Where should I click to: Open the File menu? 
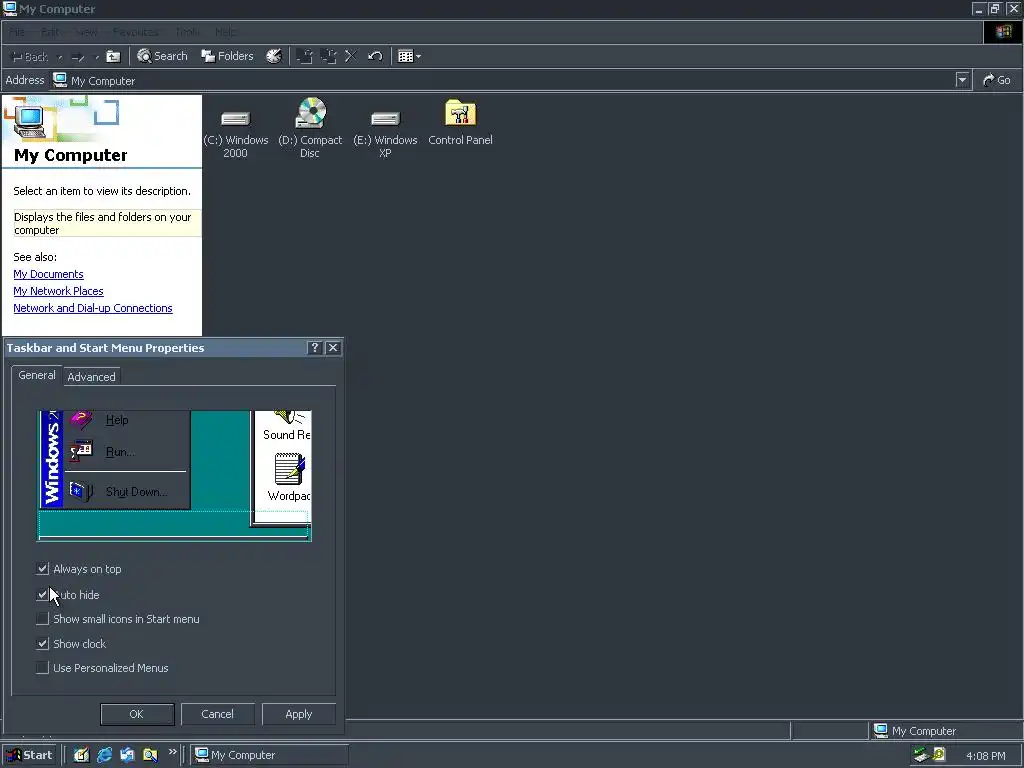[17, 32]
